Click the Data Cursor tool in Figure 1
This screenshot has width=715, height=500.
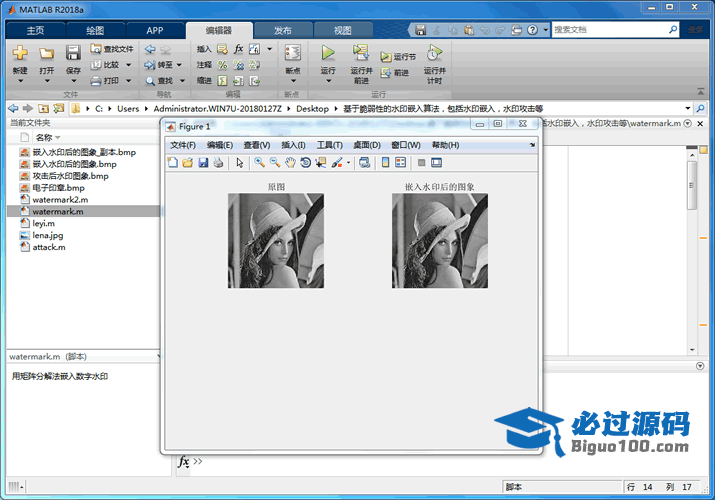tap(320, 162)
